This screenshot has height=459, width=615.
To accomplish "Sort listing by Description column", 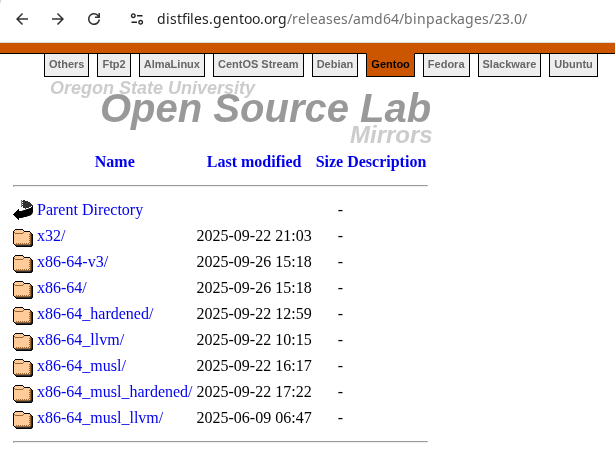I will [387, 162].
